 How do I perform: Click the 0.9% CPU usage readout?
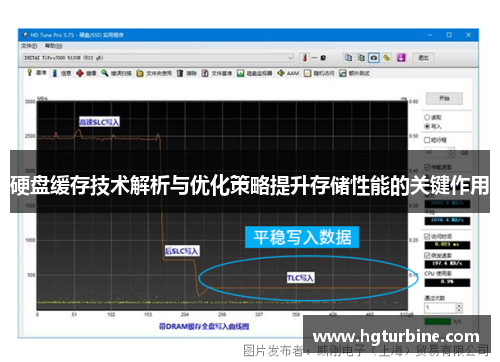pos(447,282)
